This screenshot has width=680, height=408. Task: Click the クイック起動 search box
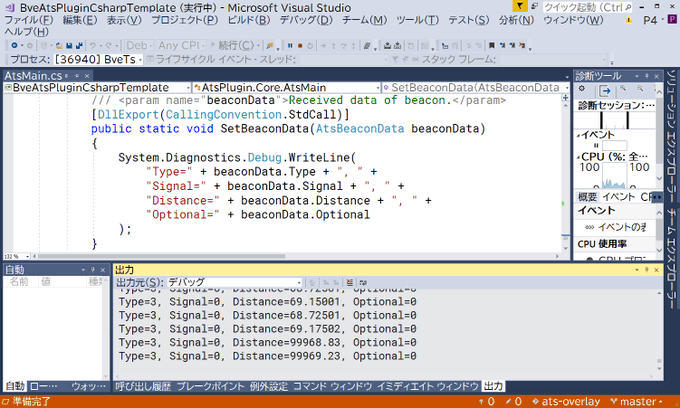[587, 7]
